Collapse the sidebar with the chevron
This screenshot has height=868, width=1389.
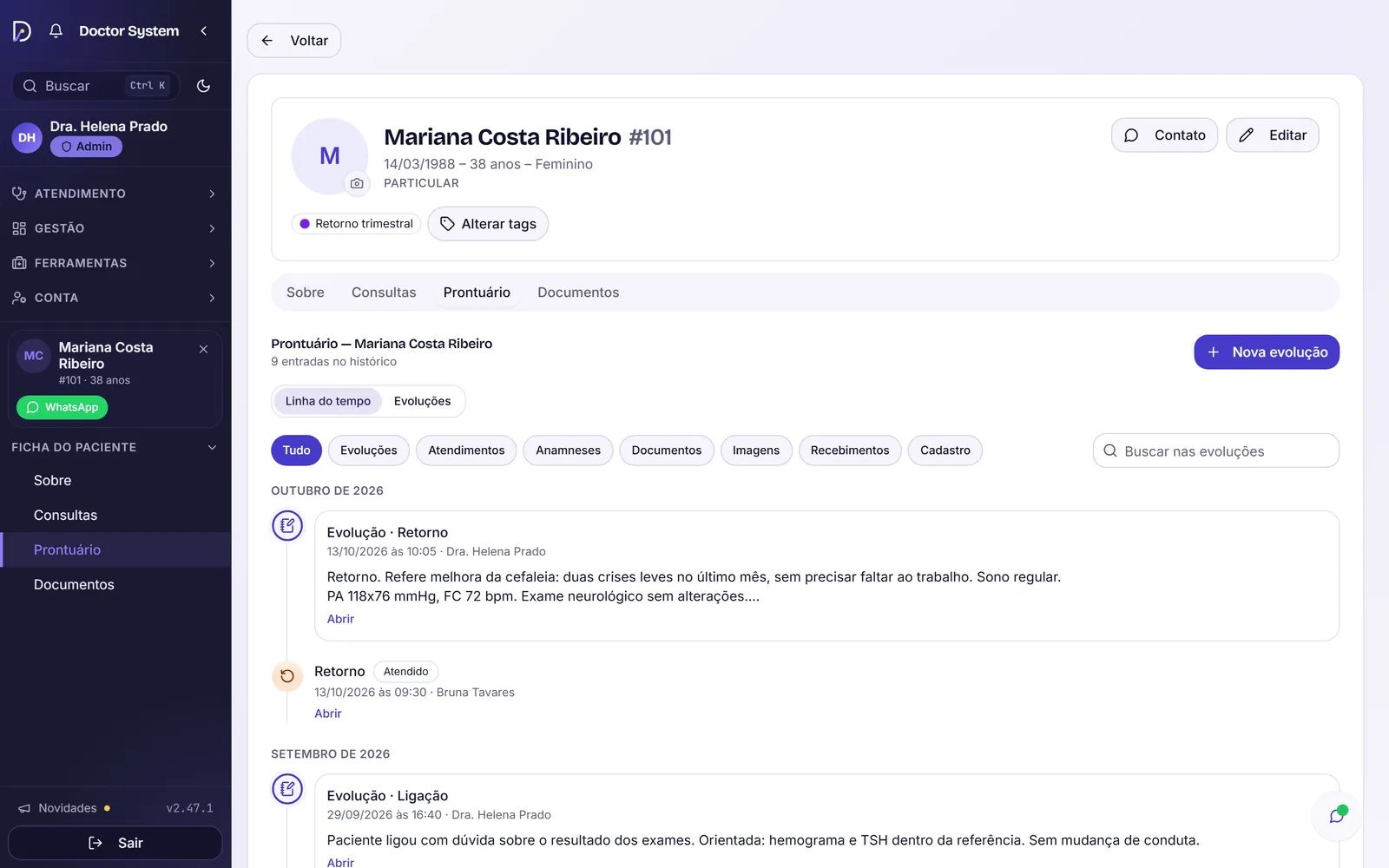pyautogui.click(x=204, y=31)
